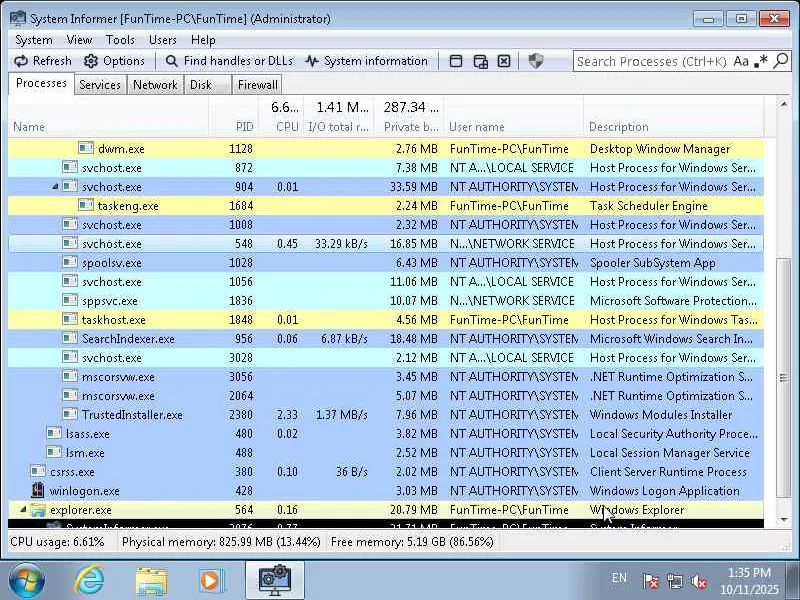Launch Internet Explorer from taskbar
Screen dimensions: 800x600
(89, 580)
